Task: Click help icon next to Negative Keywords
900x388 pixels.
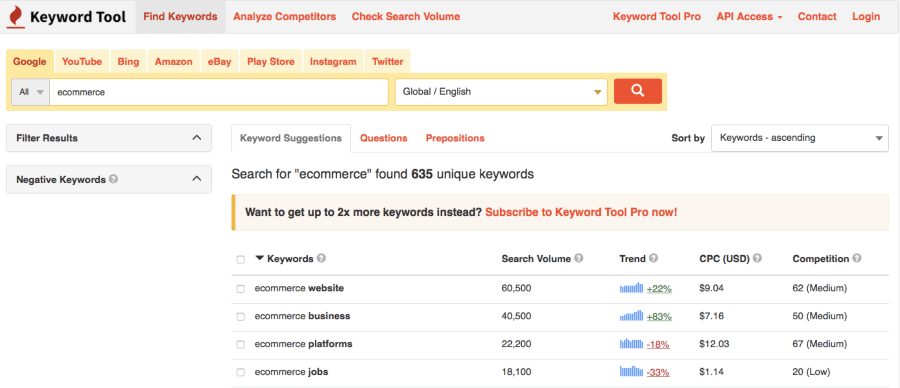Action: [114, 179]
